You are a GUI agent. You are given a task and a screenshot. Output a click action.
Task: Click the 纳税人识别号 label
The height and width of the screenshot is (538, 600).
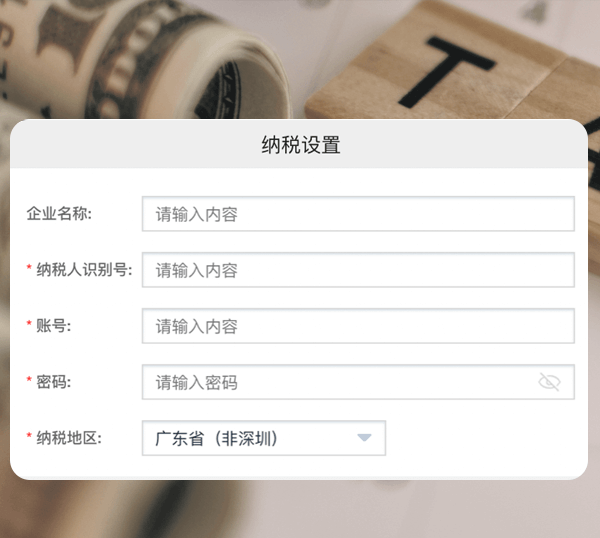pos(84,270)
